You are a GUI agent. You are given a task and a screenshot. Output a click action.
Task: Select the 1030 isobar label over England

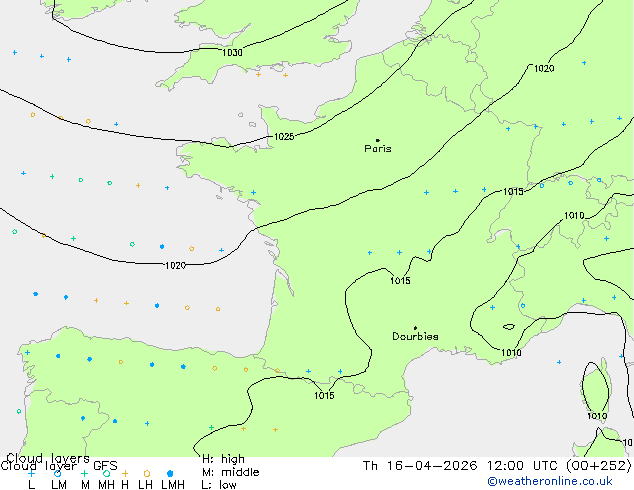click(232, 53)
